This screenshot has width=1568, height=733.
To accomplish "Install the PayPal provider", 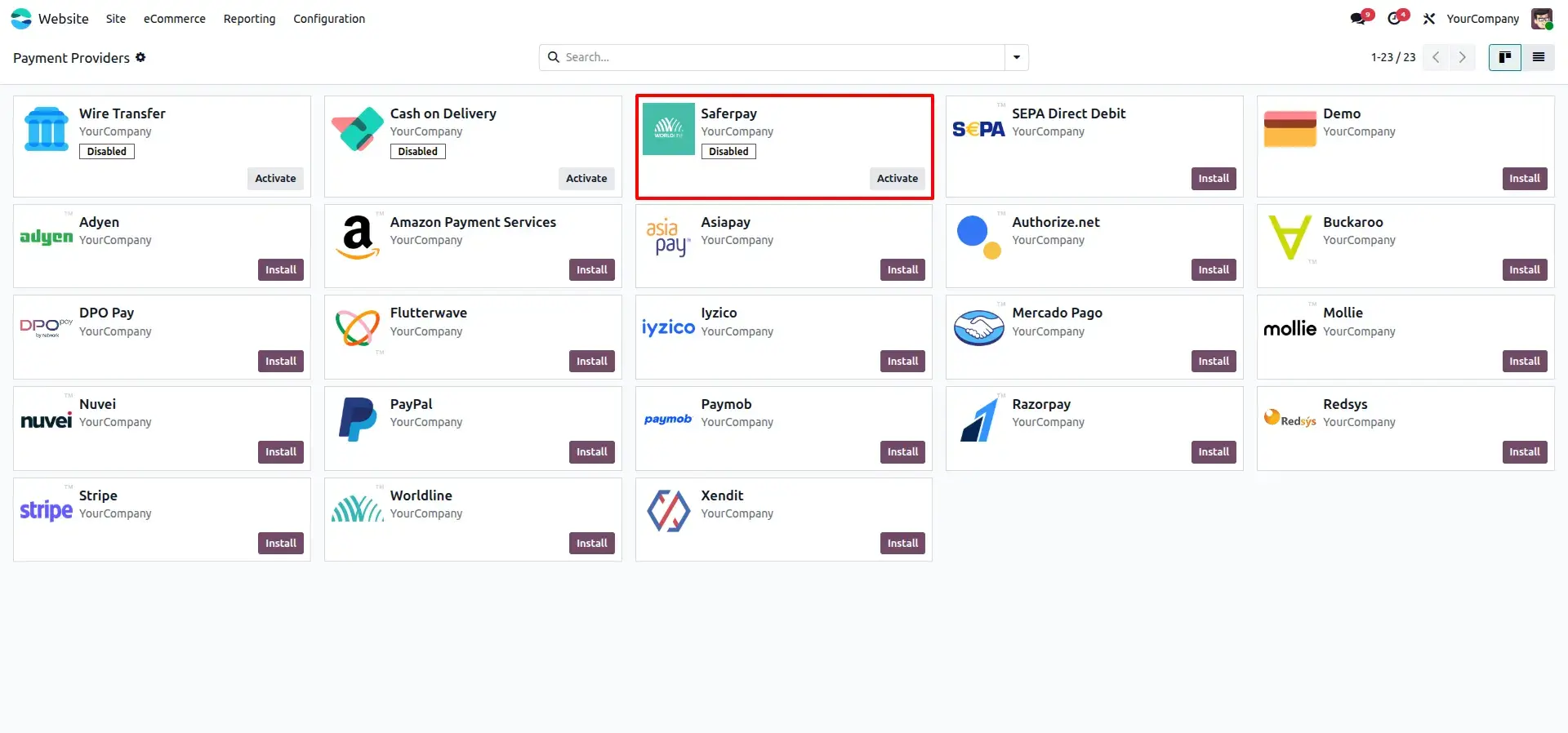I will point(592,452).
